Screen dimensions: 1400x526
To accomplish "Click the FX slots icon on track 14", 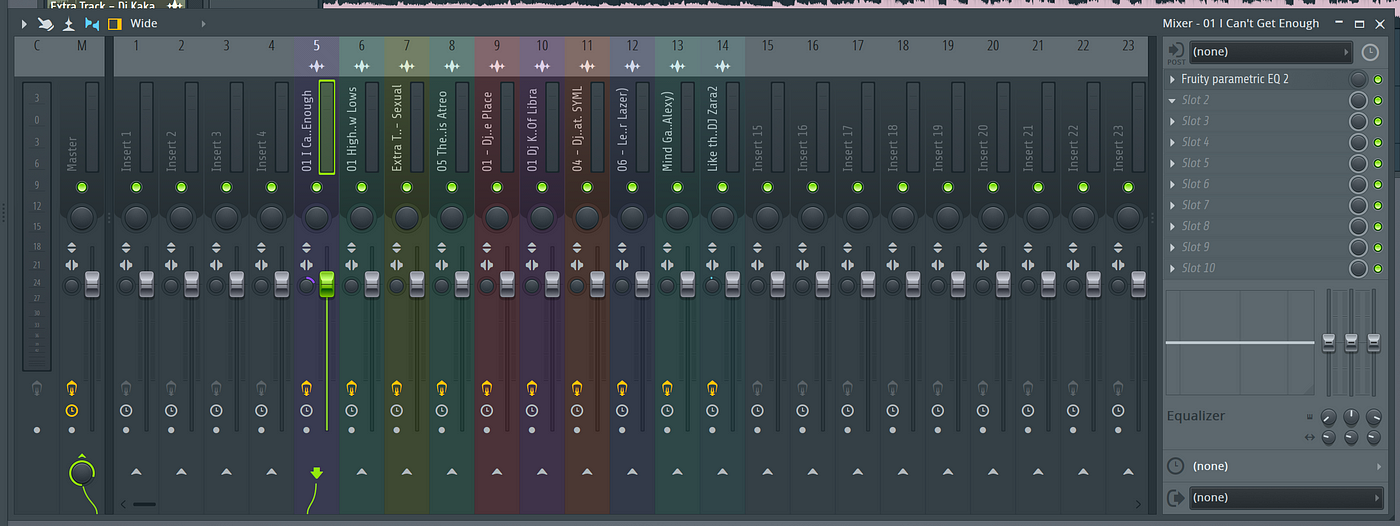I will tap(713, 387).
